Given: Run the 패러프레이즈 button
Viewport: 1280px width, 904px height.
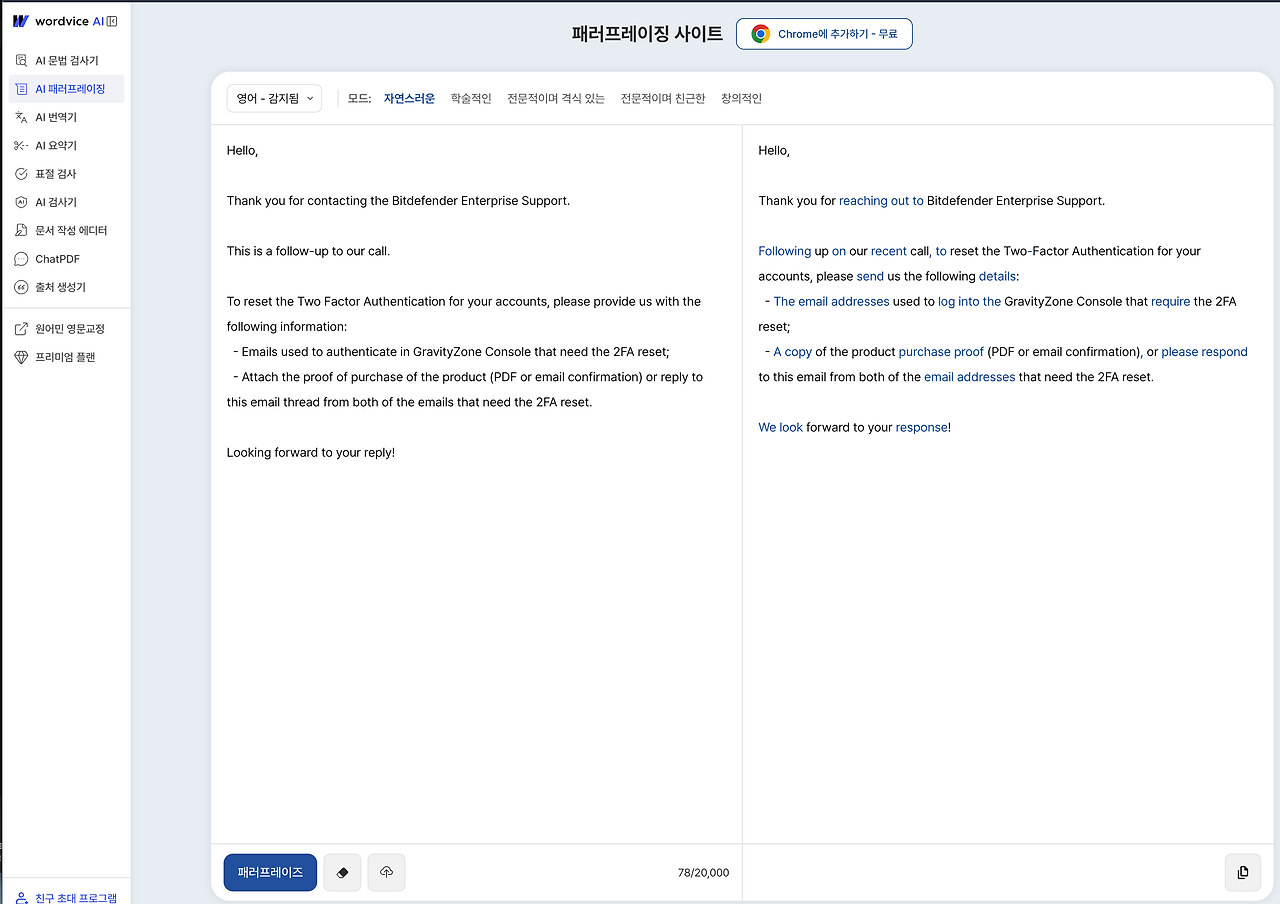Looking at the screenshot, I should [270, 873].
